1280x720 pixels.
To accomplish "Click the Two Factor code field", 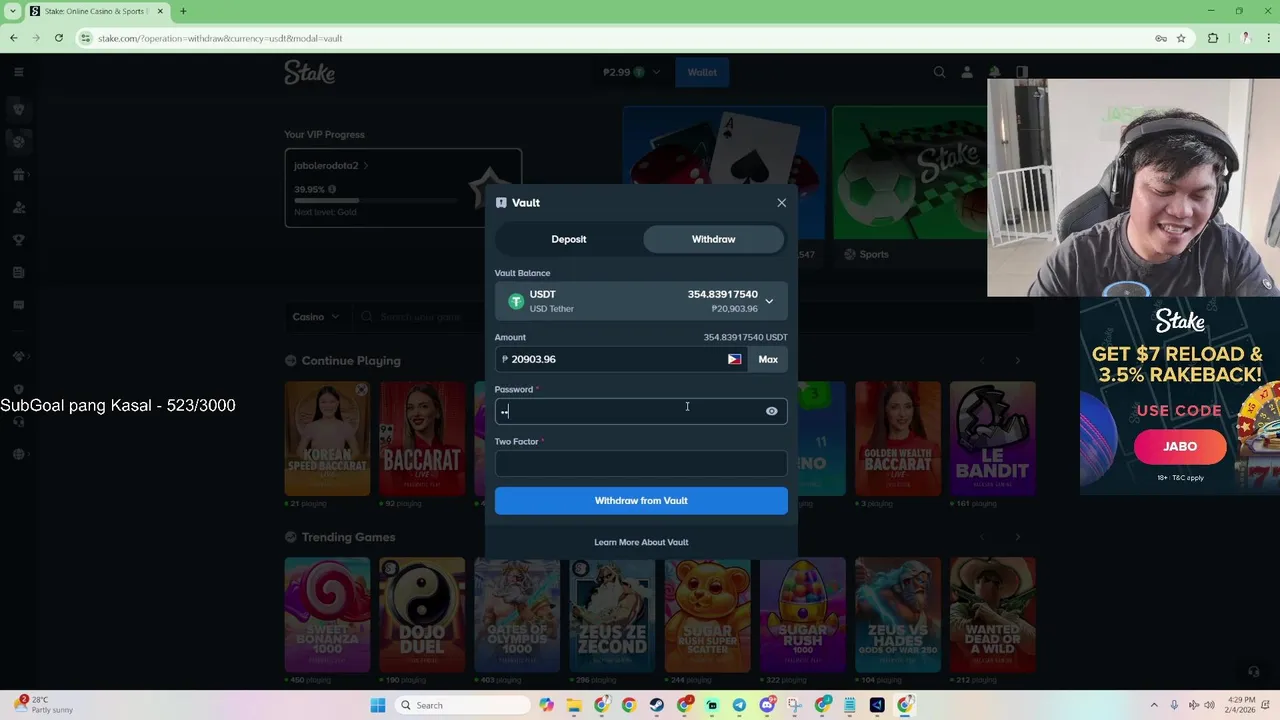I will tap(641, 463).
